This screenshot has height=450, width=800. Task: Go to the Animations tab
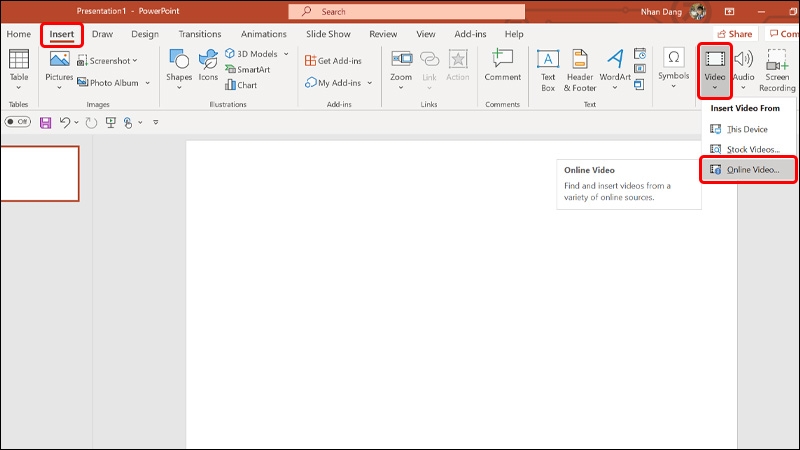tap(264, 34)
